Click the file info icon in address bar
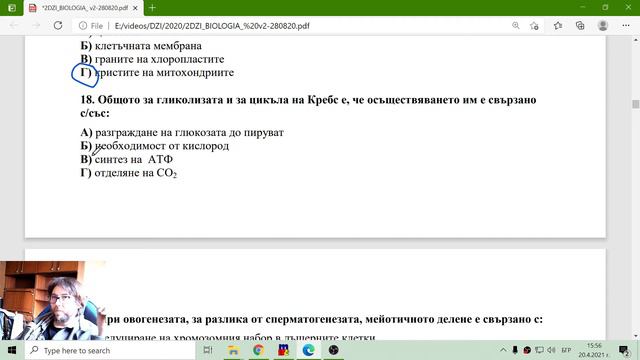The height and width of the screenshot is (360, 640). [x=83, y=26]
